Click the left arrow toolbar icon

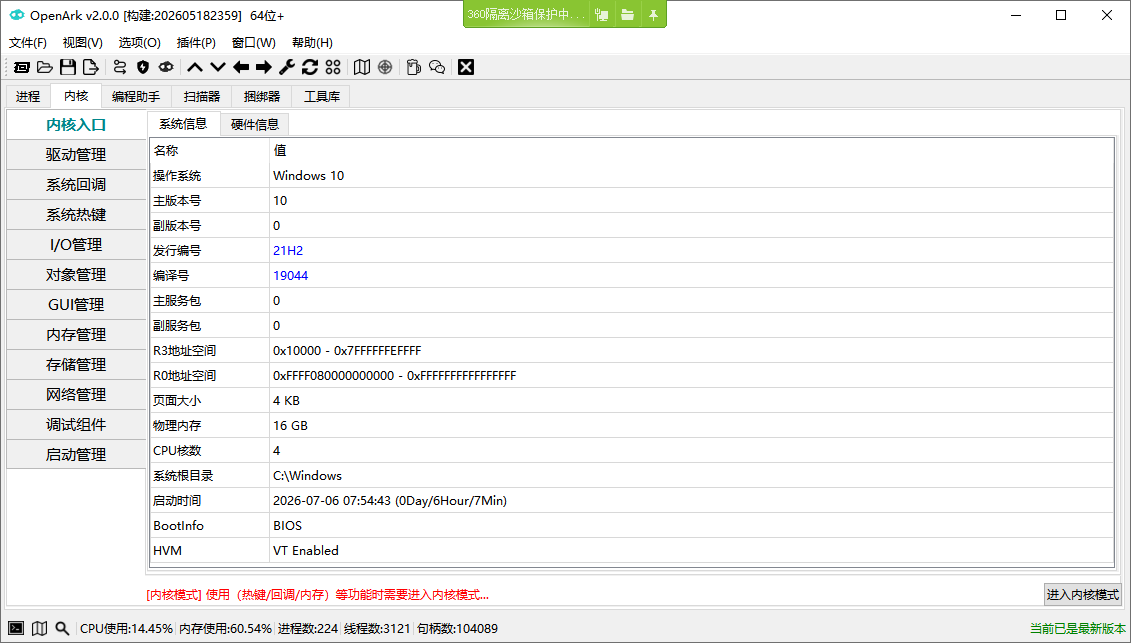pyautogui.click(x=241, y=67)
